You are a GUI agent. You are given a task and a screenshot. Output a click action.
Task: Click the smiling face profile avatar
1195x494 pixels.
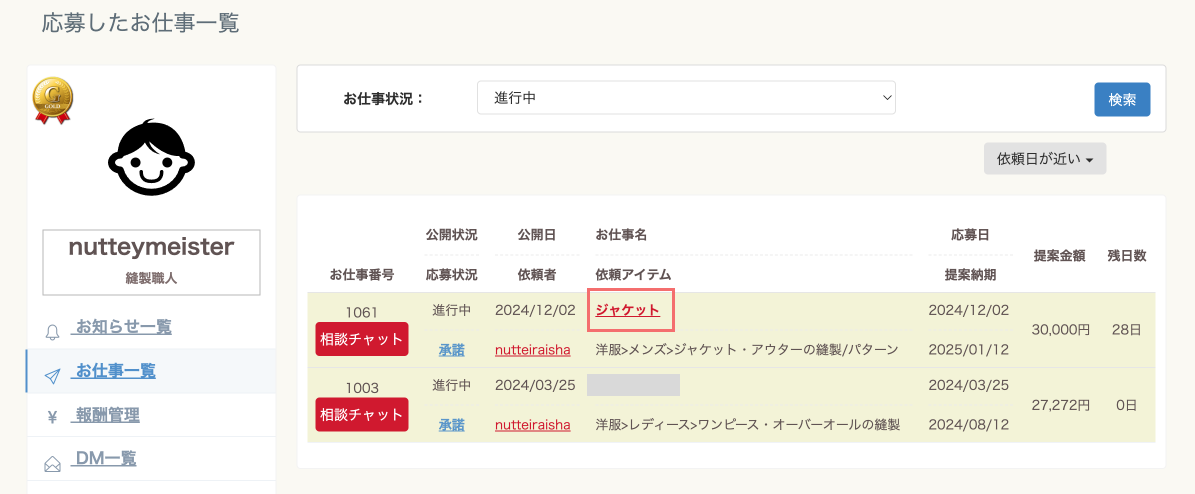pyautogui.click(x=152, y=158)
